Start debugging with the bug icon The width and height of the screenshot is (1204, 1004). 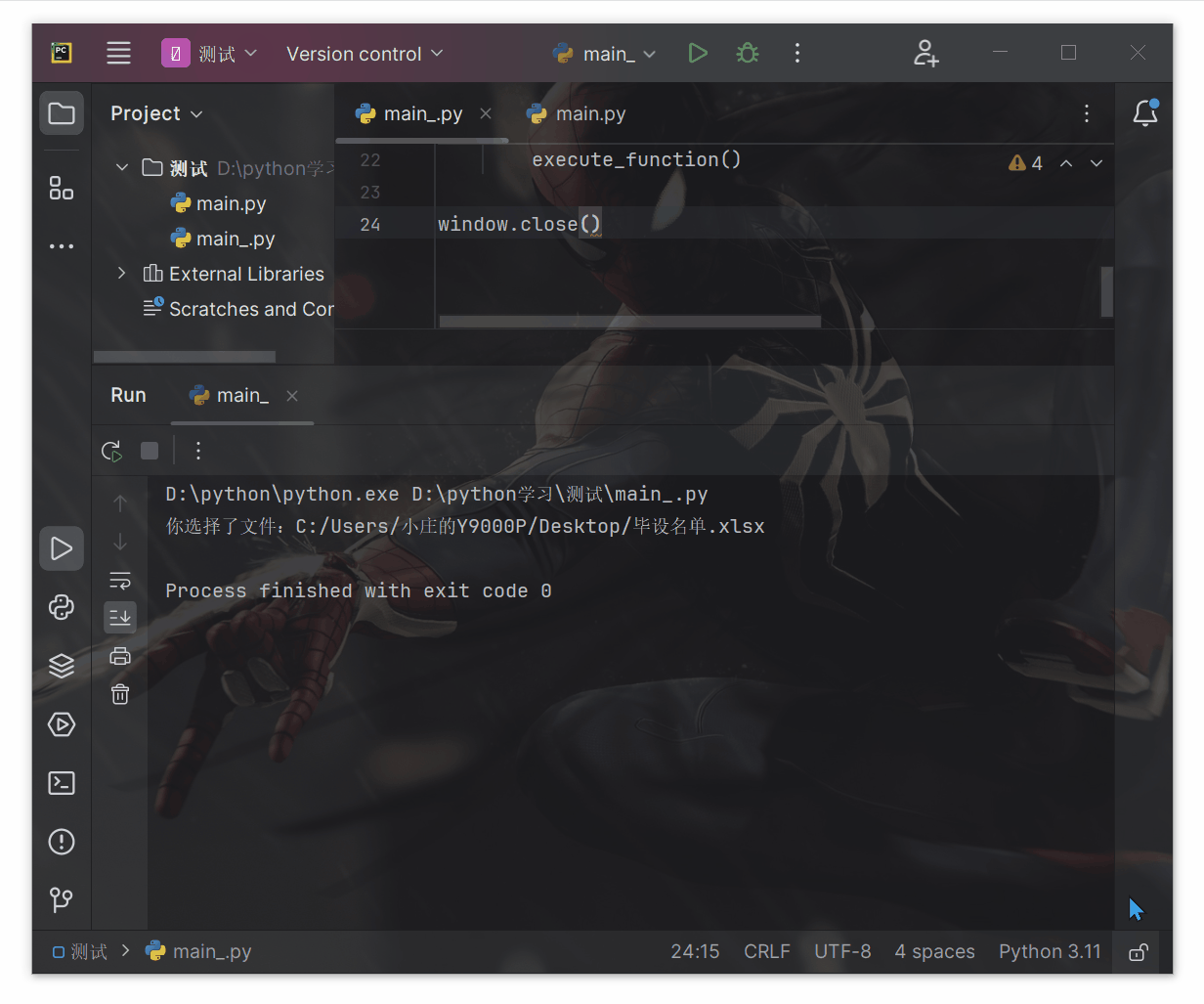pos(748,53)
